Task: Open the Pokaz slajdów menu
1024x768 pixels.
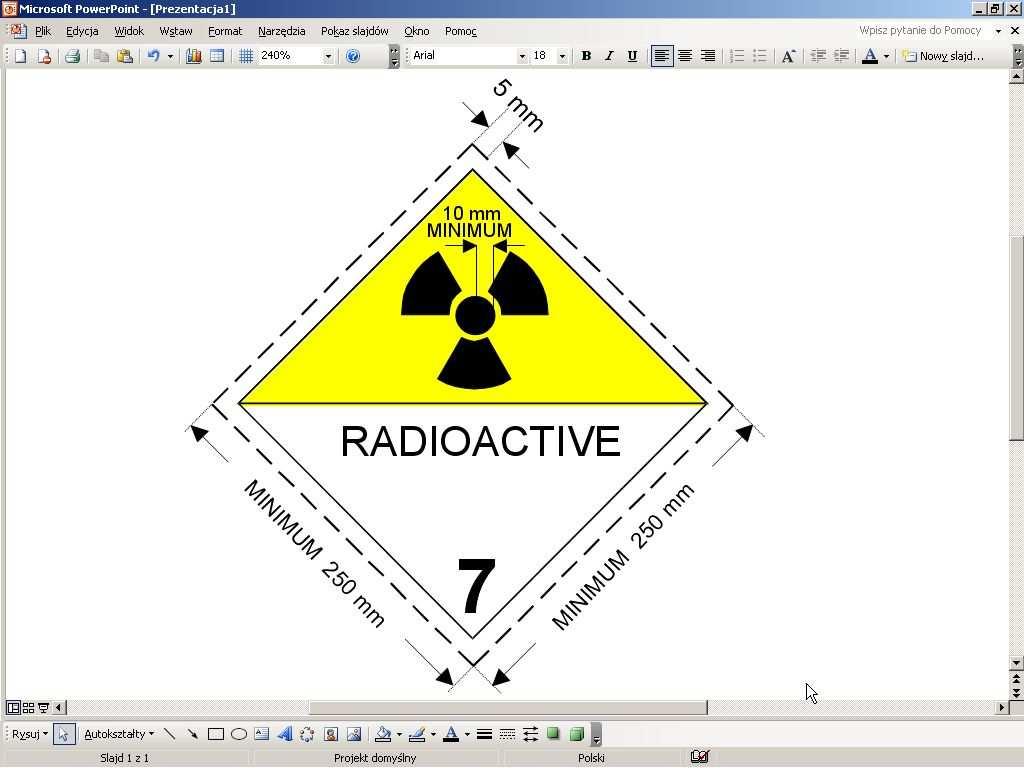Action: (355, 31)
